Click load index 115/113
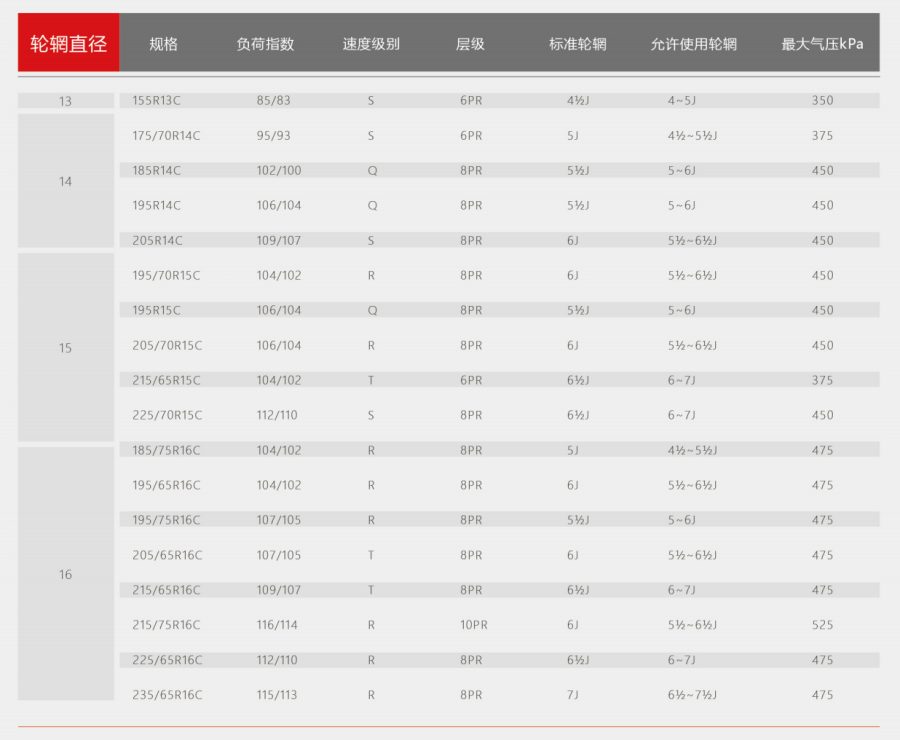Screen dimensions: 900x740 click(x=277, y=695)
